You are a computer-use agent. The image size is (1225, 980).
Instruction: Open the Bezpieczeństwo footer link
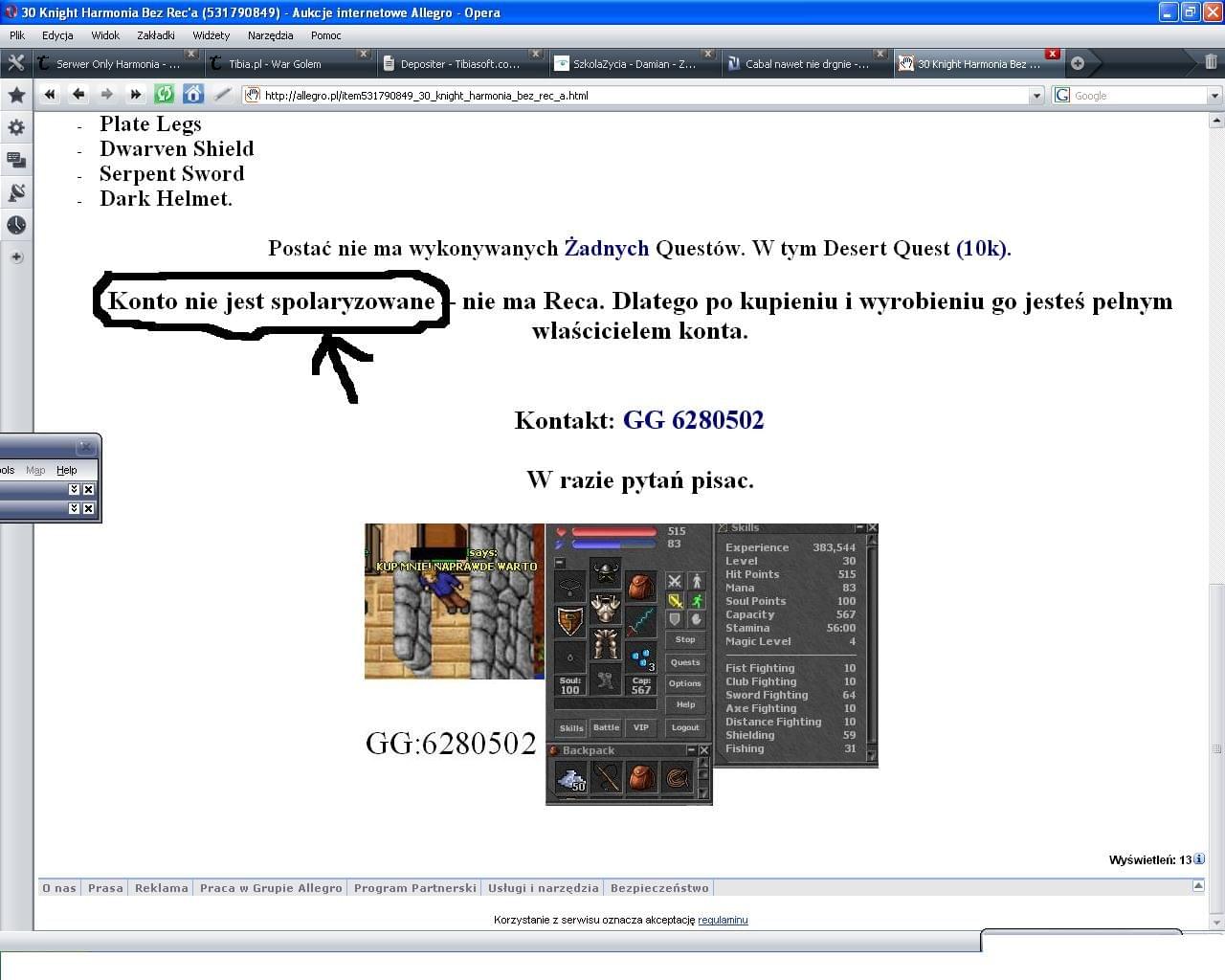click(x=659, y=887)
